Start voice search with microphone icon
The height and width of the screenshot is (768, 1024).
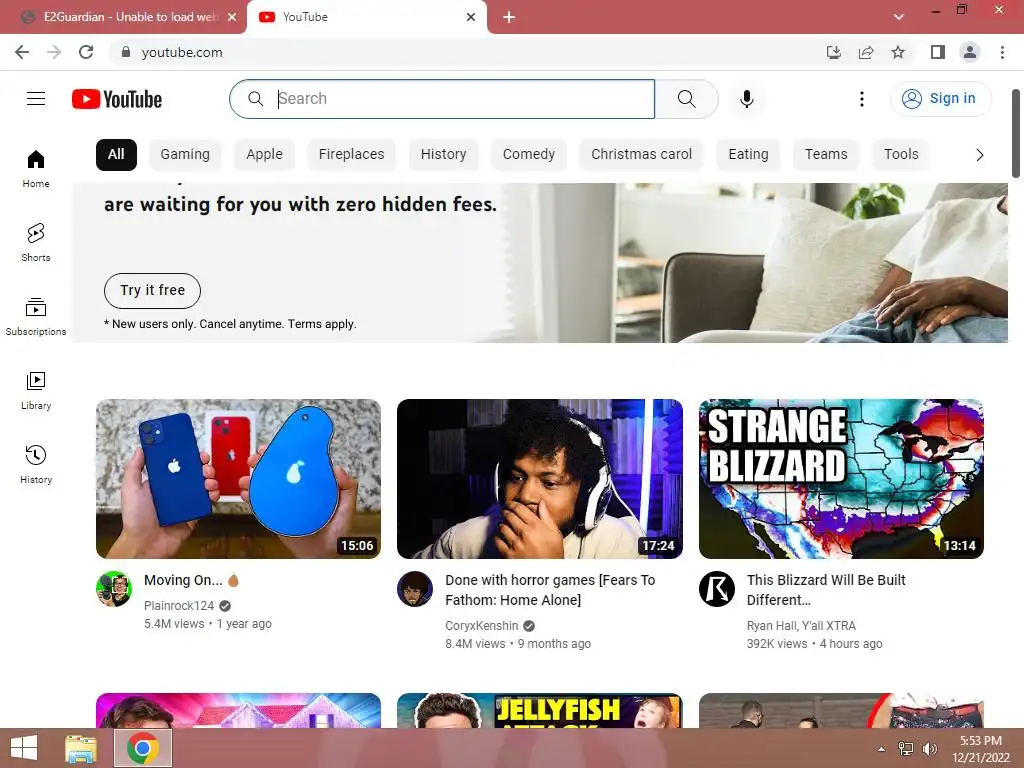[746, 99]
